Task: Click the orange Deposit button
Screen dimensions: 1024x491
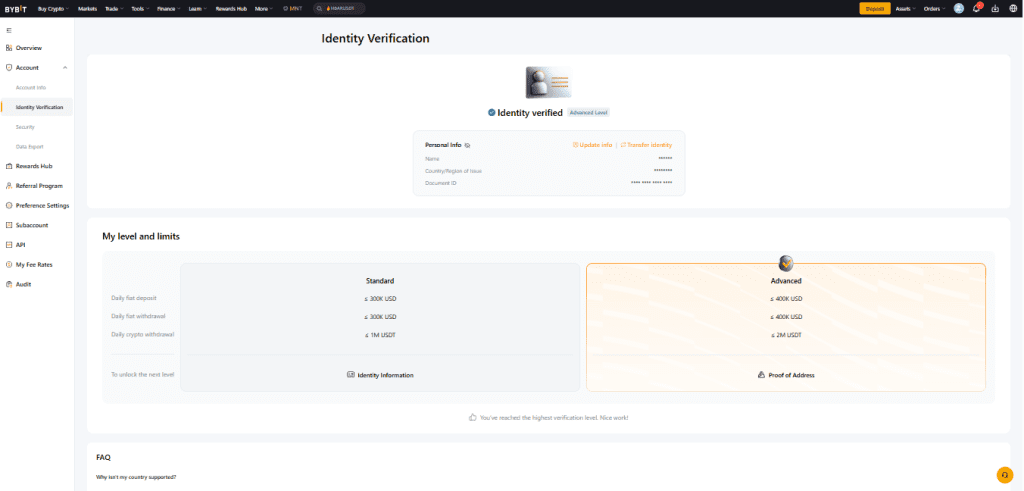Action: point(874,8)
